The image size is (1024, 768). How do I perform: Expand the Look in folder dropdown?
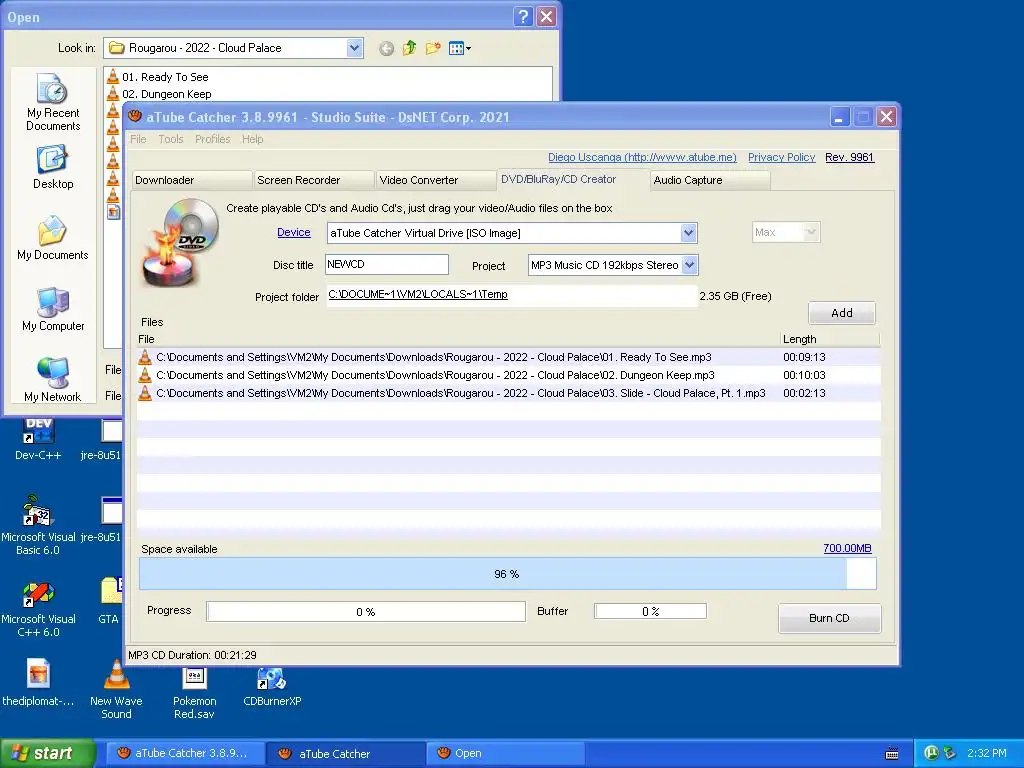coord(355,48)
